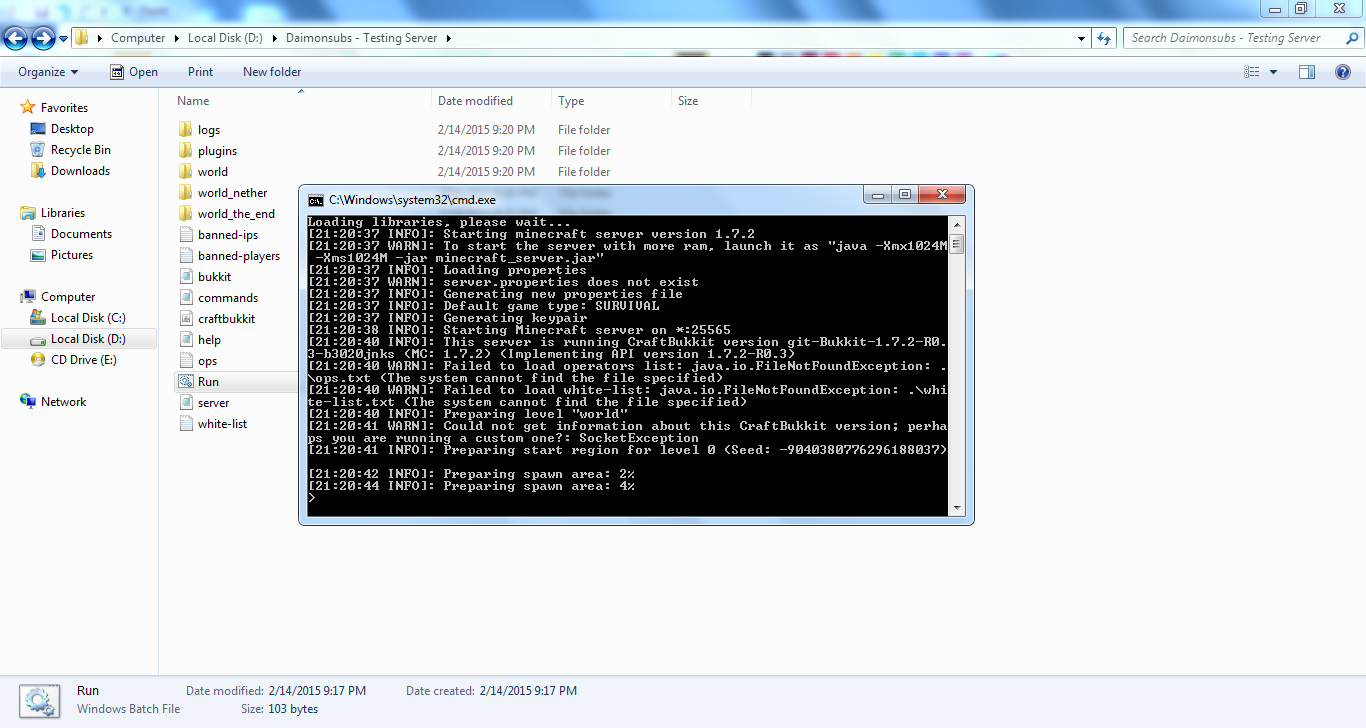Click the Forward arrow navigation button
The width and height of the screenshot is (1366, 728).
pos(43,38)
